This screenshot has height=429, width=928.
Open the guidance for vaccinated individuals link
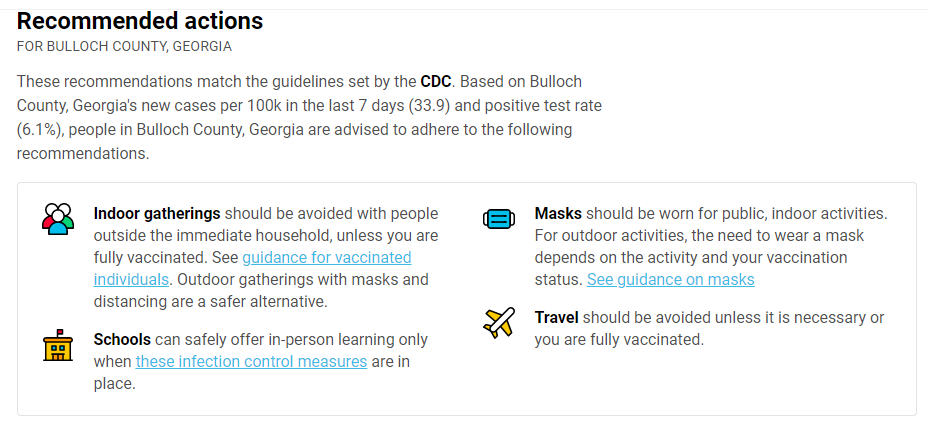(x=252, y=269)
